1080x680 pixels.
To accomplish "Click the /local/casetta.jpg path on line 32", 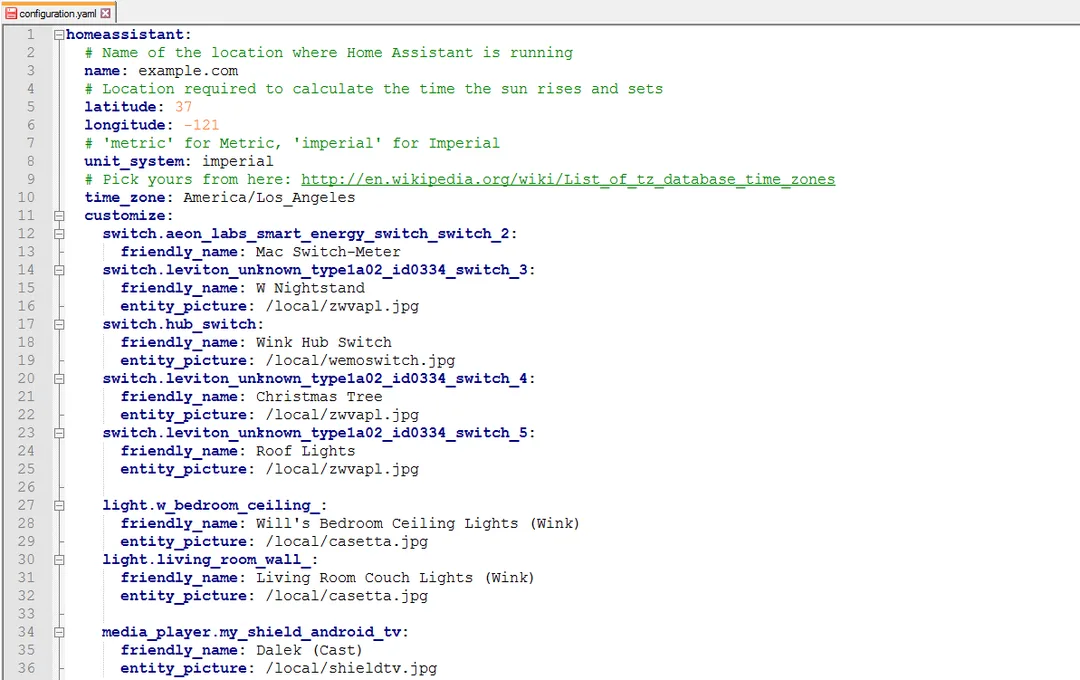I will click(346, 596).
